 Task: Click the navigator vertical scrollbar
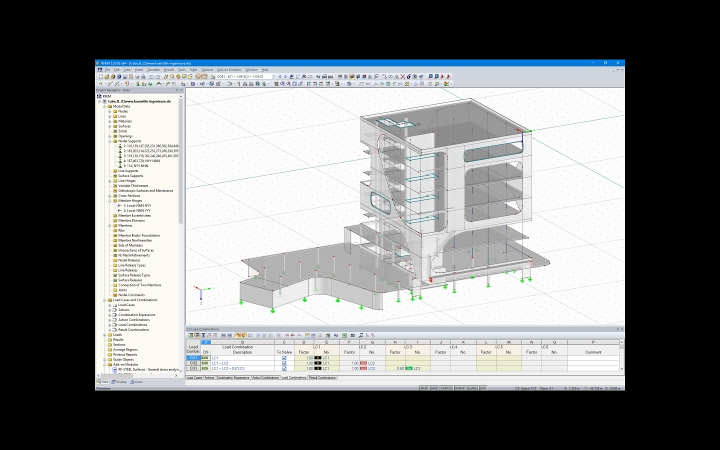coord(181,161)
